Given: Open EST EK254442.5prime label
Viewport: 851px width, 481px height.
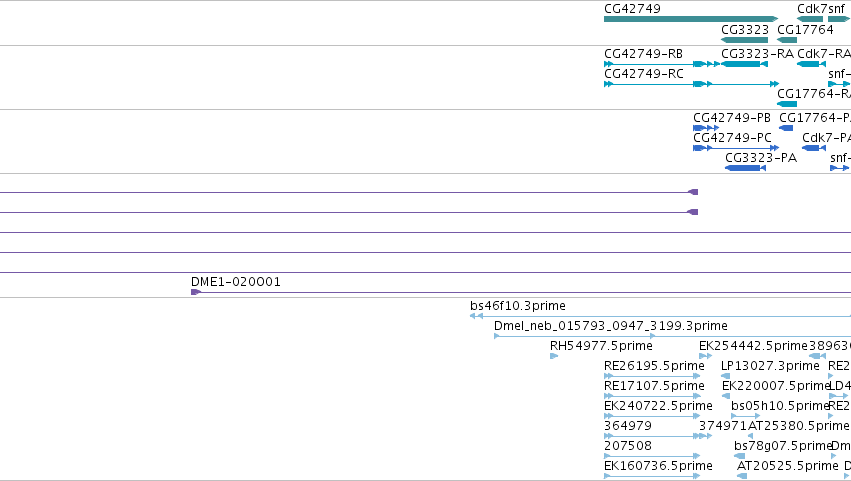Looking at the screenshot, I should 753,346.
